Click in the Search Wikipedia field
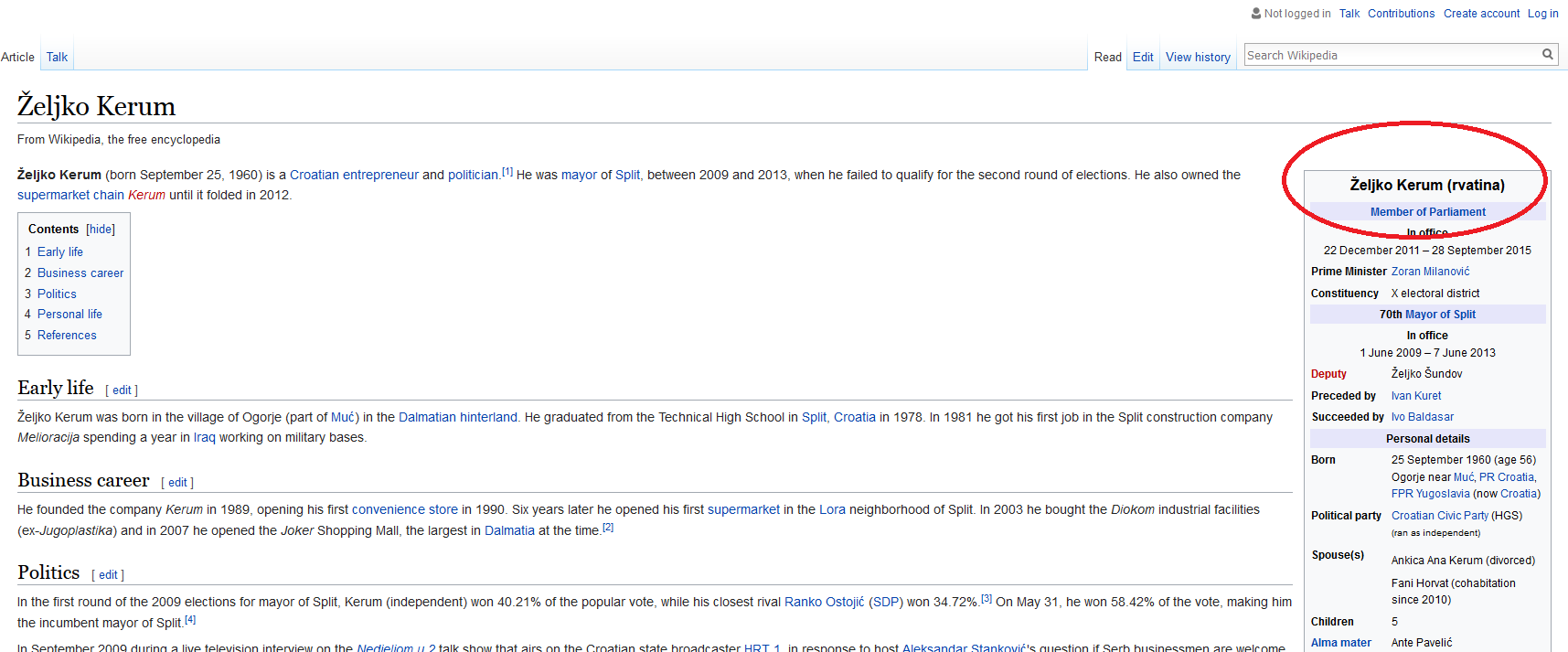The width and height of the screenshot is (1568, 652). click(x=1390, y=56)
